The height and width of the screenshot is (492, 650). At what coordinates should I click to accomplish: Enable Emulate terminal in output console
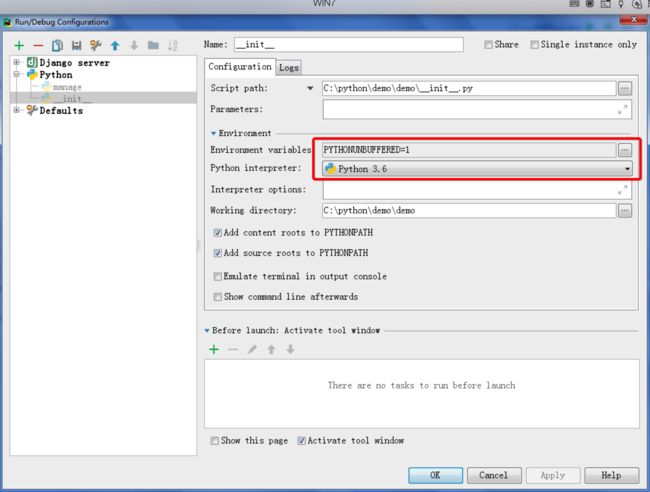[217, 276]
